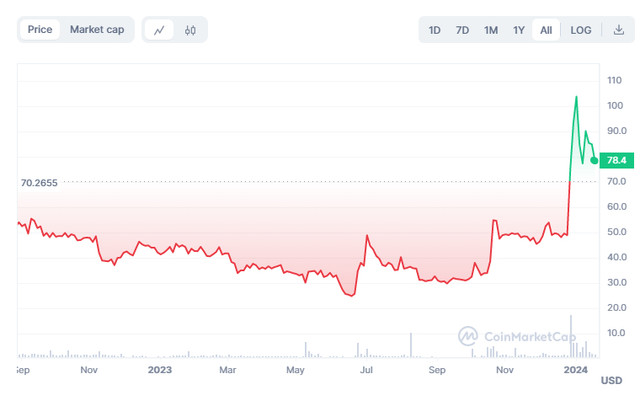Toggle LOG scale

pos(580,30)
